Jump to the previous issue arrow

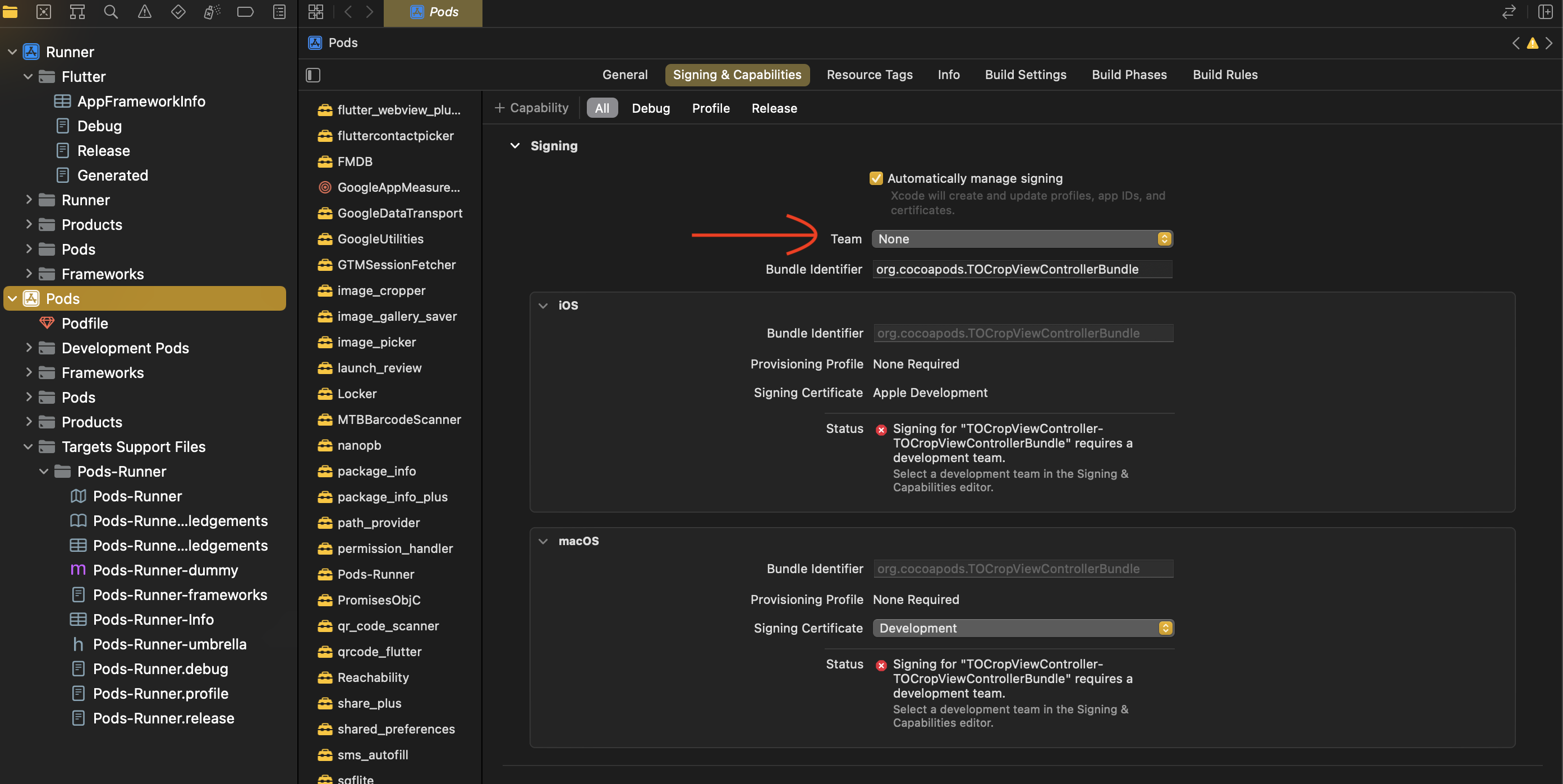coord(1516,43)
